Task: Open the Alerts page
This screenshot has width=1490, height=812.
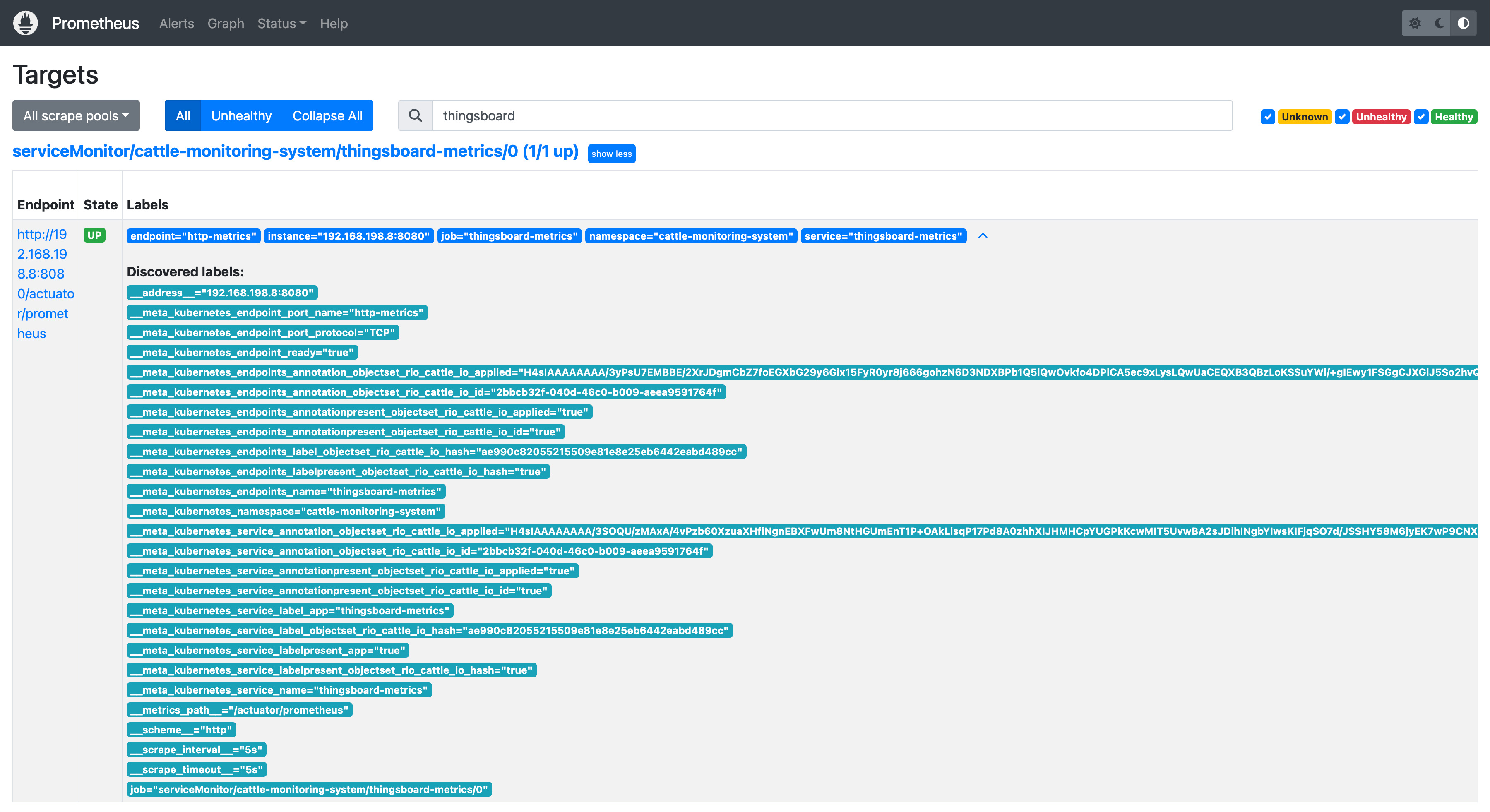Action: pyautogui.click(x=176, y=24)
